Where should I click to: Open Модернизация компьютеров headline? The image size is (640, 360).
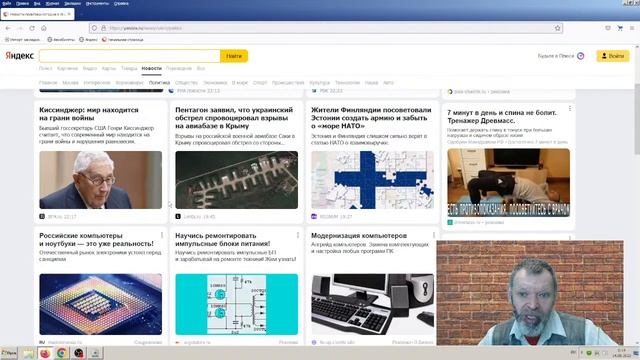[359, 236]
